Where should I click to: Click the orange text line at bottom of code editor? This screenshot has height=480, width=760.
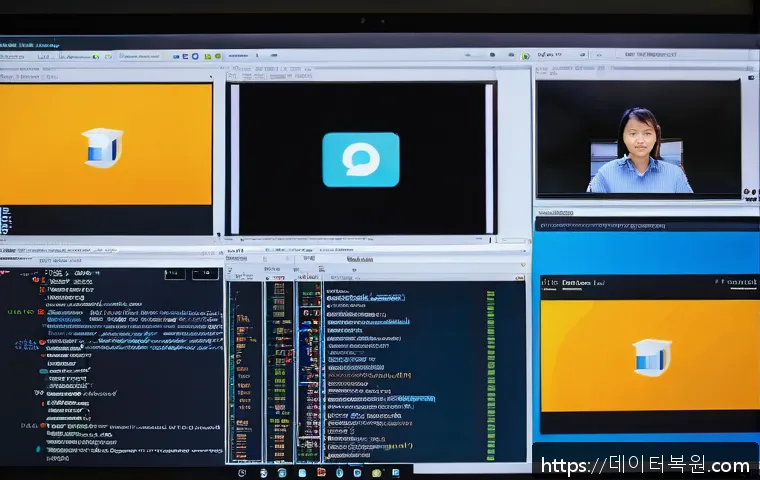[370, 447]
